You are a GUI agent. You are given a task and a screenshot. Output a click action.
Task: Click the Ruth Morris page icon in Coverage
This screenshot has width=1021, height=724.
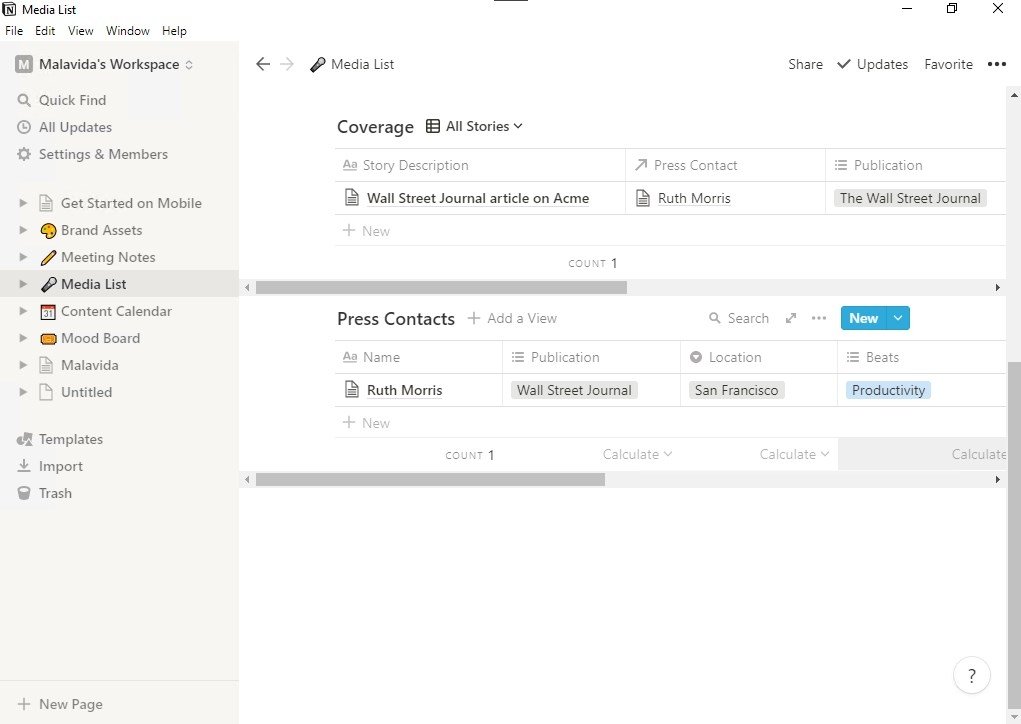(x=643, y=198)
